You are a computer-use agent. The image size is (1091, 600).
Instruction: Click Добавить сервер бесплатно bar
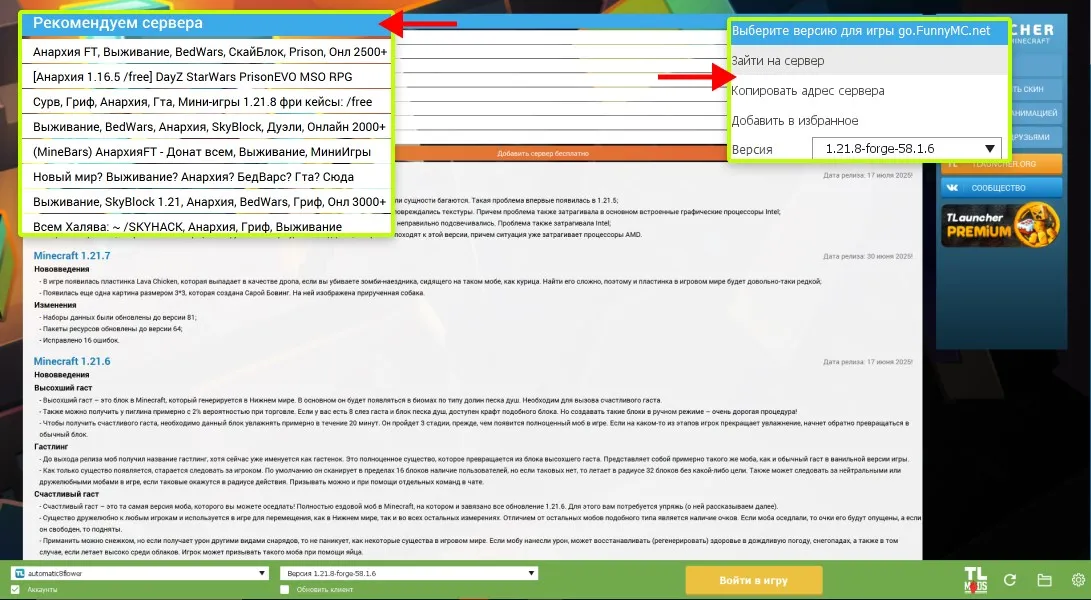pyautogui.click(x=543, y=153)
